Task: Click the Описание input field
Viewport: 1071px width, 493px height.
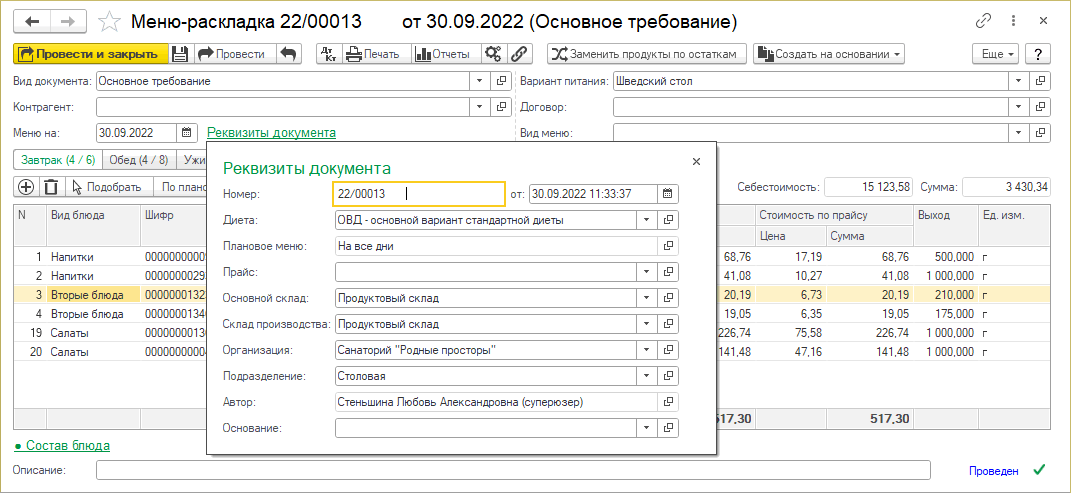Action: [513, 470]
